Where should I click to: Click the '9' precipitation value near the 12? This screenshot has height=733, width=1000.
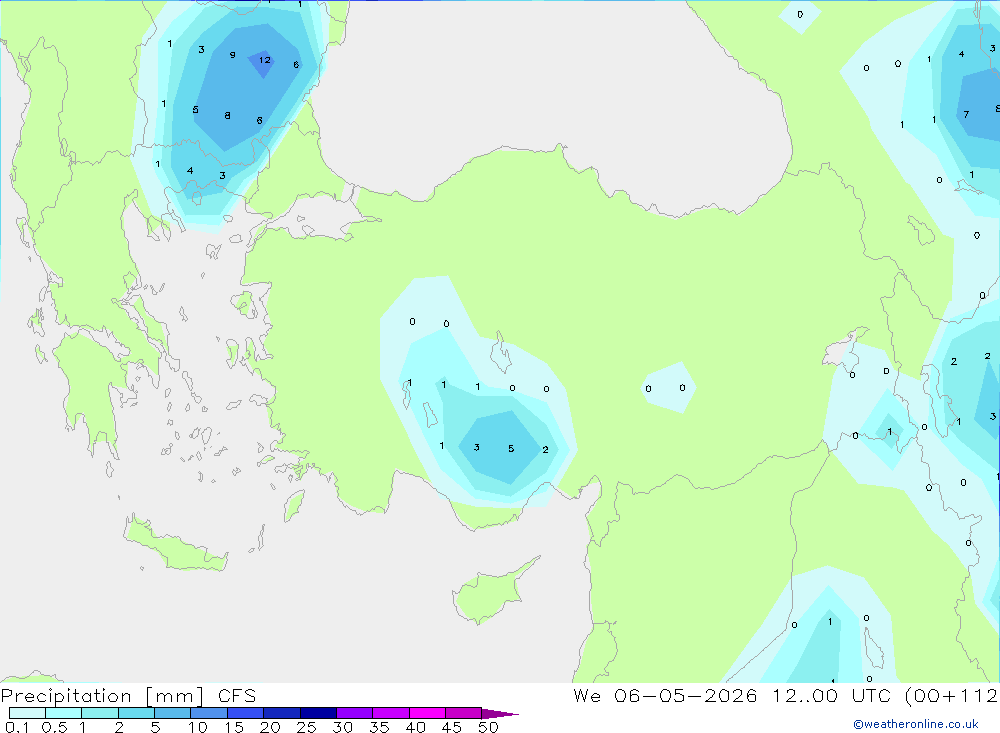(x=232, y=55)
